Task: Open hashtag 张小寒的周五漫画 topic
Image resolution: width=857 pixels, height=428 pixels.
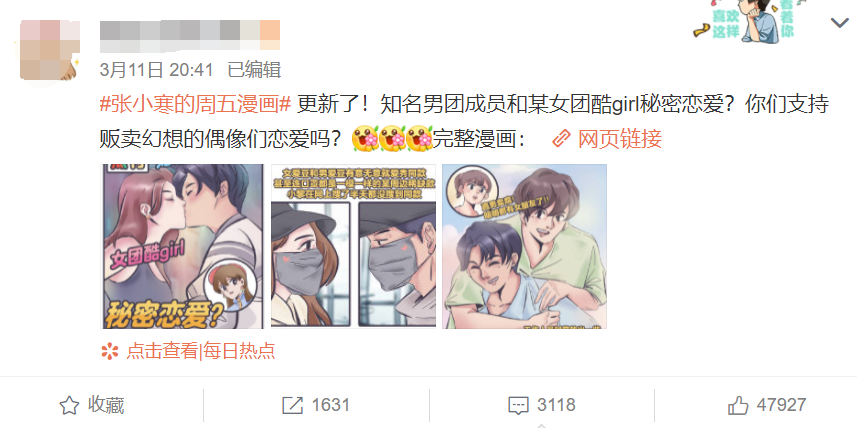Action: (x=196, y=103)
